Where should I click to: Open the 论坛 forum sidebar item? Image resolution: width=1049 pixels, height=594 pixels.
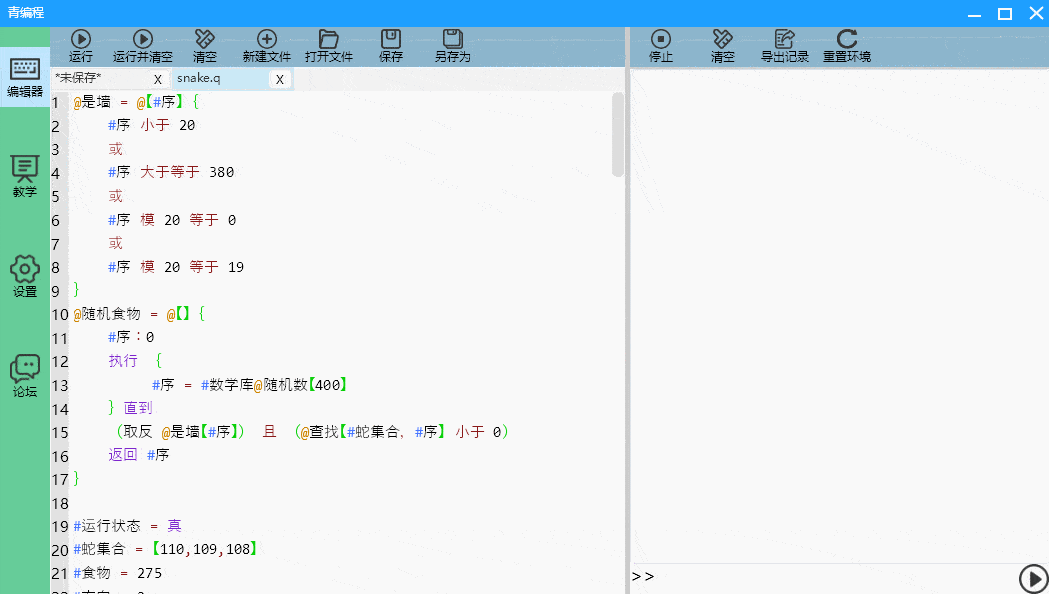pyautogui.click(x=25, y=377)
